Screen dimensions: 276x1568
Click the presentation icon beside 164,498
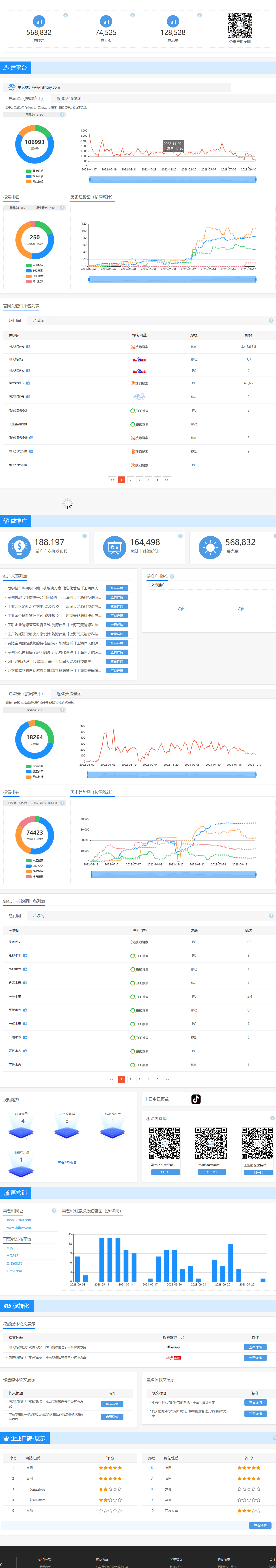click(x=114, y=547)
